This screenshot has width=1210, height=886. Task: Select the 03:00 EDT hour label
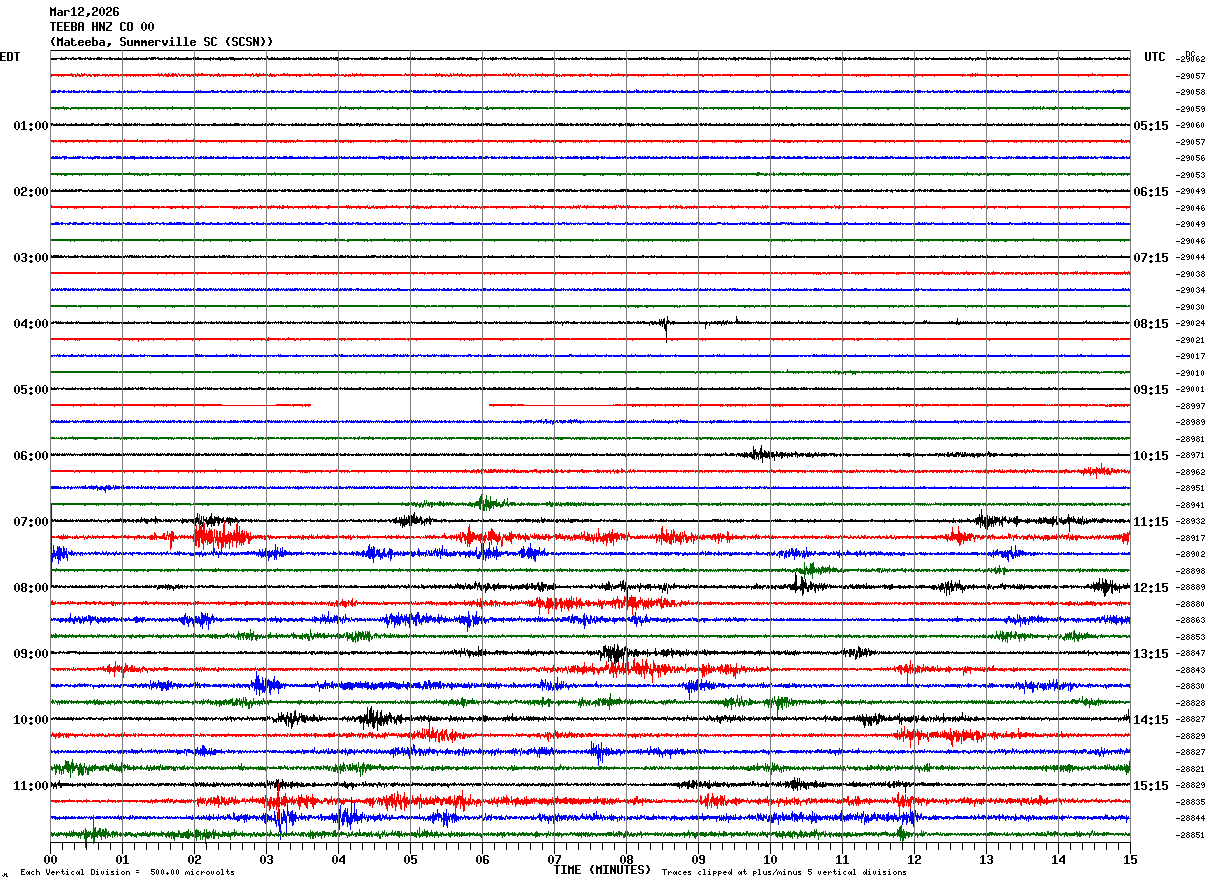pyautogui.click(x=31, y=258)
